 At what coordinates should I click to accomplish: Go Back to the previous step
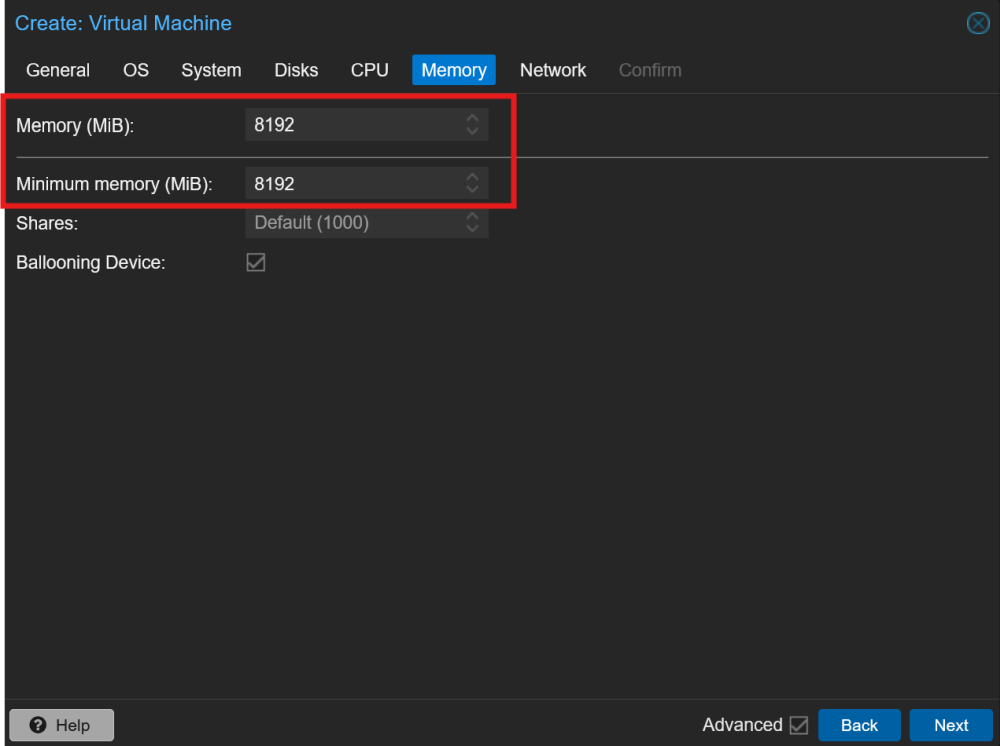(859, 726)
